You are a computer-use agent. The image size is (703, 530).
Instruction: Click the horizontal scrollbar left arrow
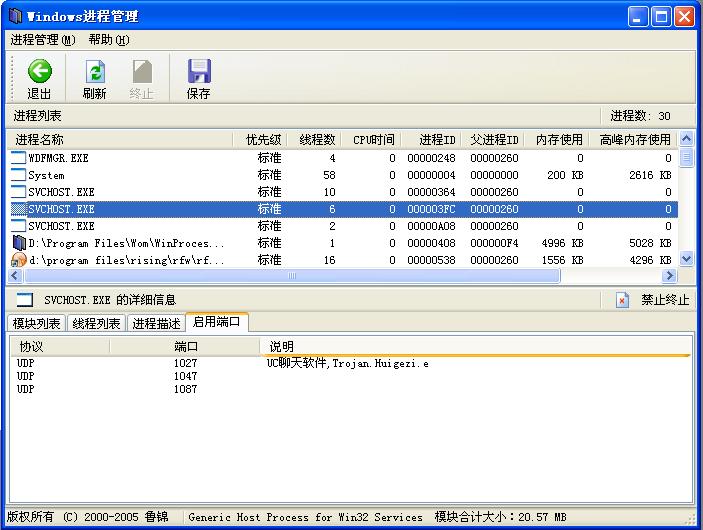click(15, 275)
